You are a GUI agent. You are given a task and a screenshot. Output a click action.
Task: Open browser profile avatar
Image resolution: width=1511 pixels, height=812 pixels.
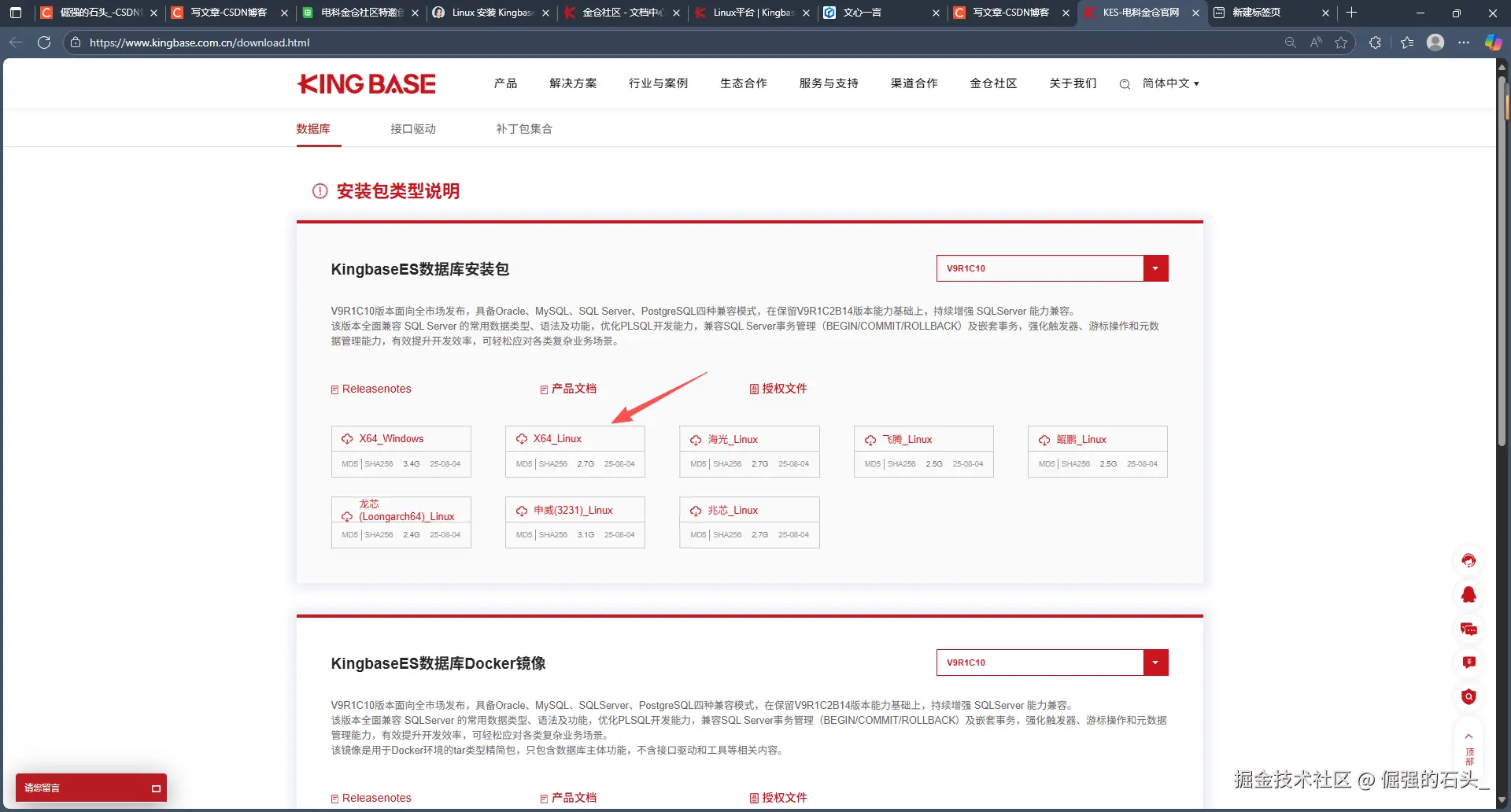pos(1435,42)
